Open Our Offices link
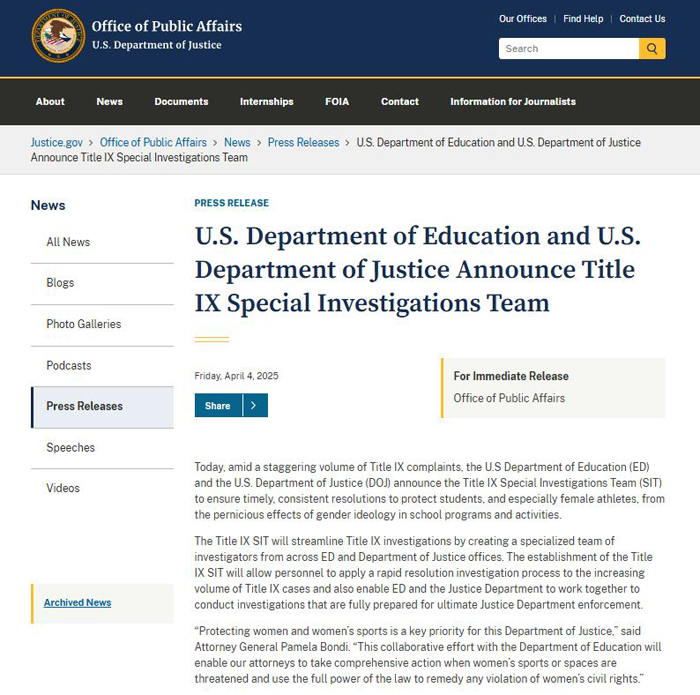Viewport: 700px width, 695px height. [522, 19]
